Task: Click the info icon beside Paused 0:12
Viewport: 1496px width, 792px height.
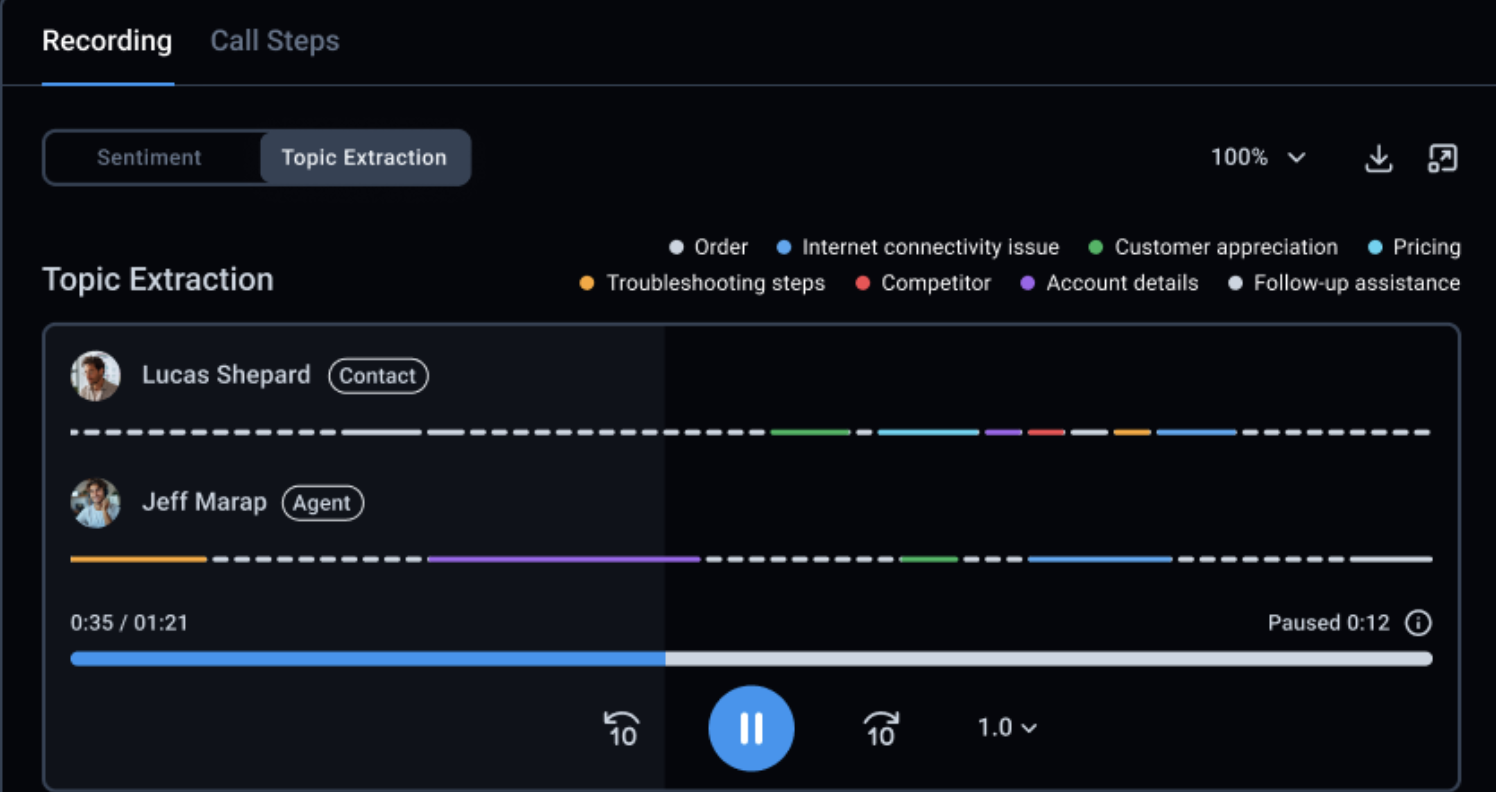Action: pos(1418,623)
